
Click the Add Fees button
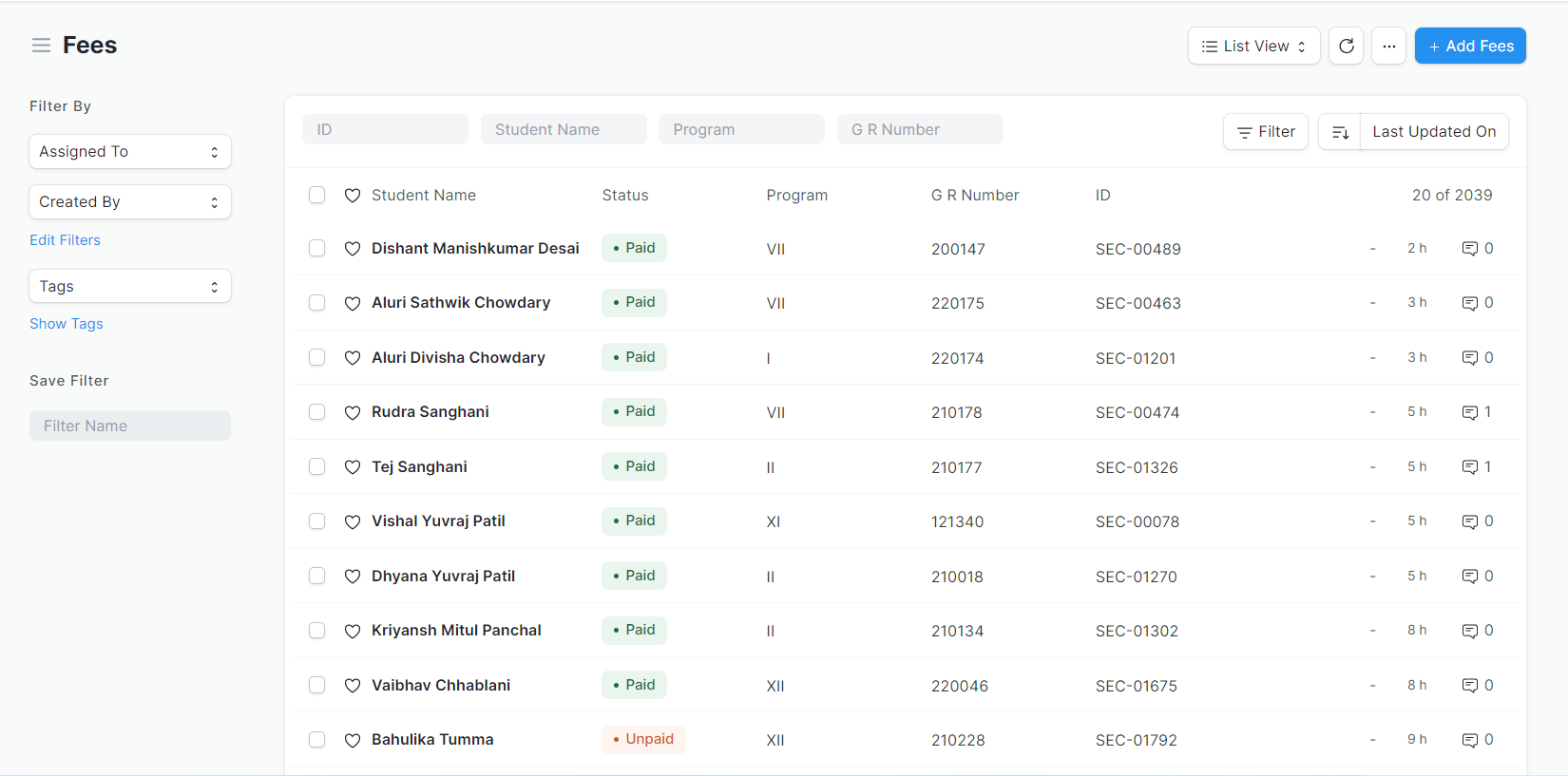click(1469, 46)
